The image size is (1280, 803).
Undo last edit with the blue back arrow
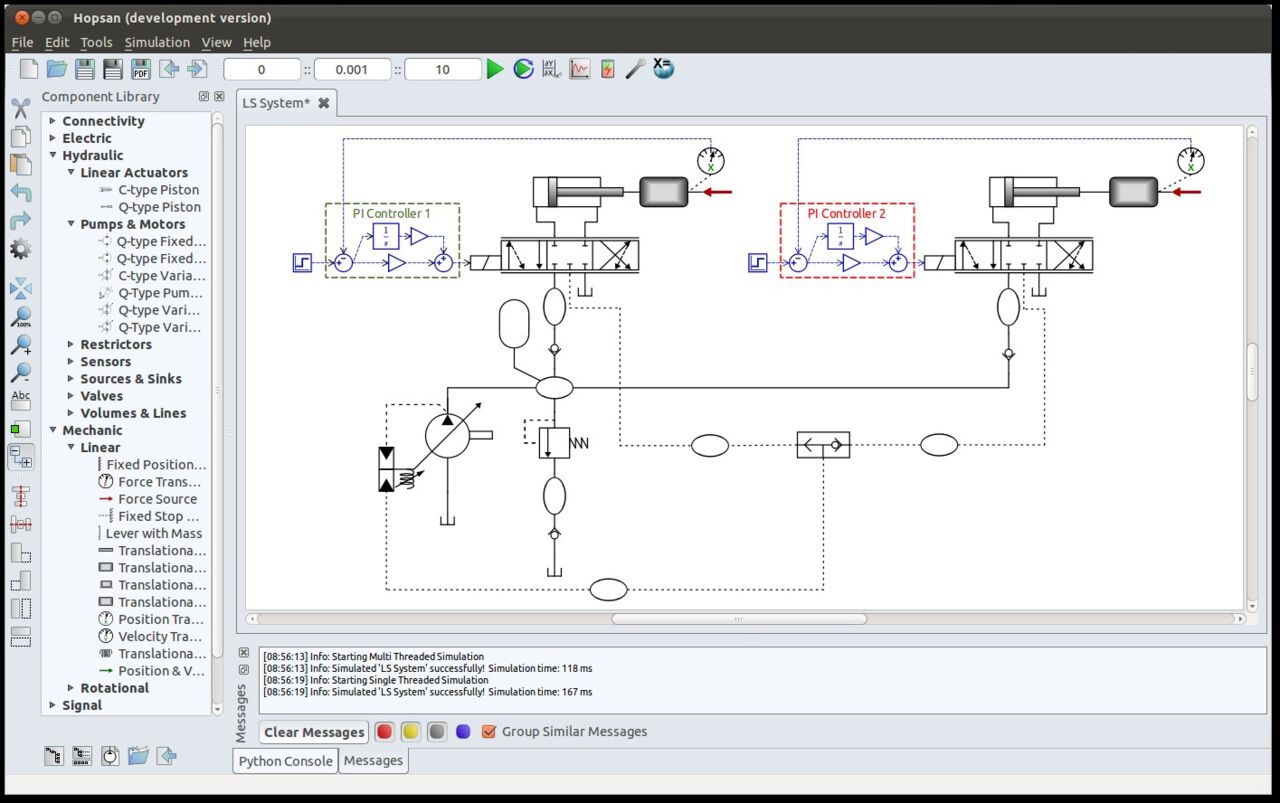point(21,194)
